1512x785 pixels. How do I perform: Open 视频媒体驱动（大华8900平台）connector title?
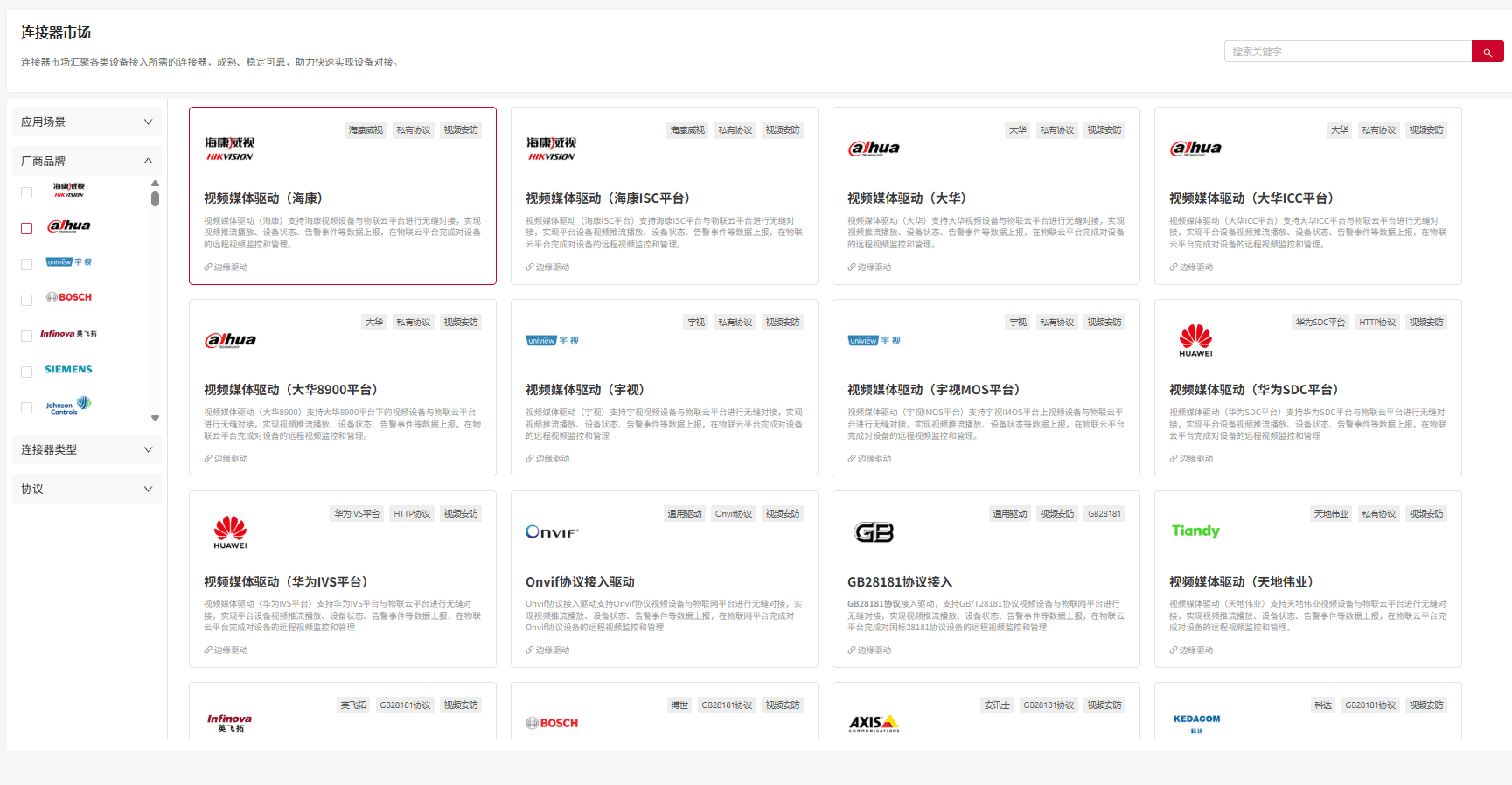click(x=290, y=390)
